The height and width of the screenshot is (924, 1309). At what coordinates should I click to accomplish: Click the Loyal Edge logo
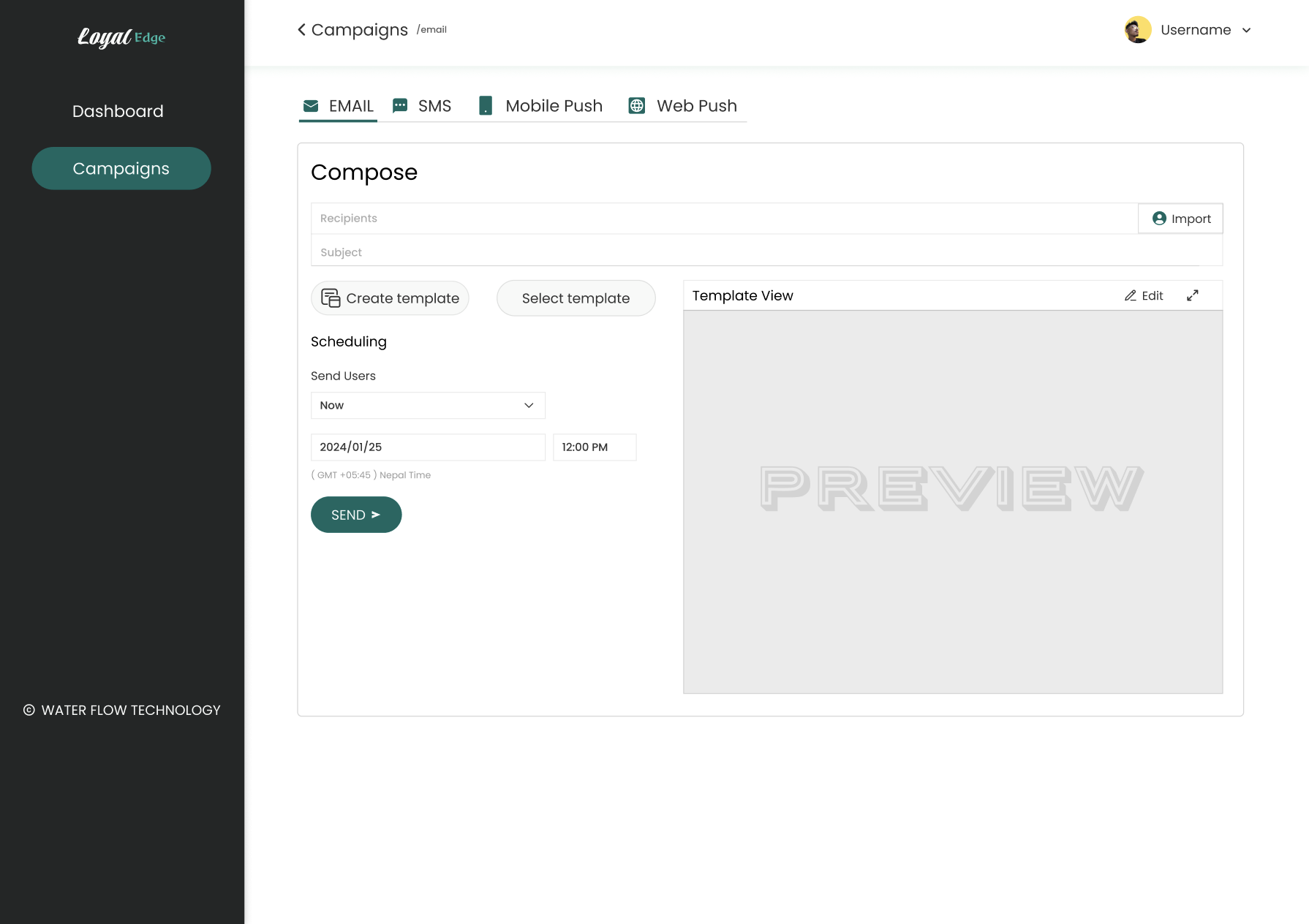121,37
